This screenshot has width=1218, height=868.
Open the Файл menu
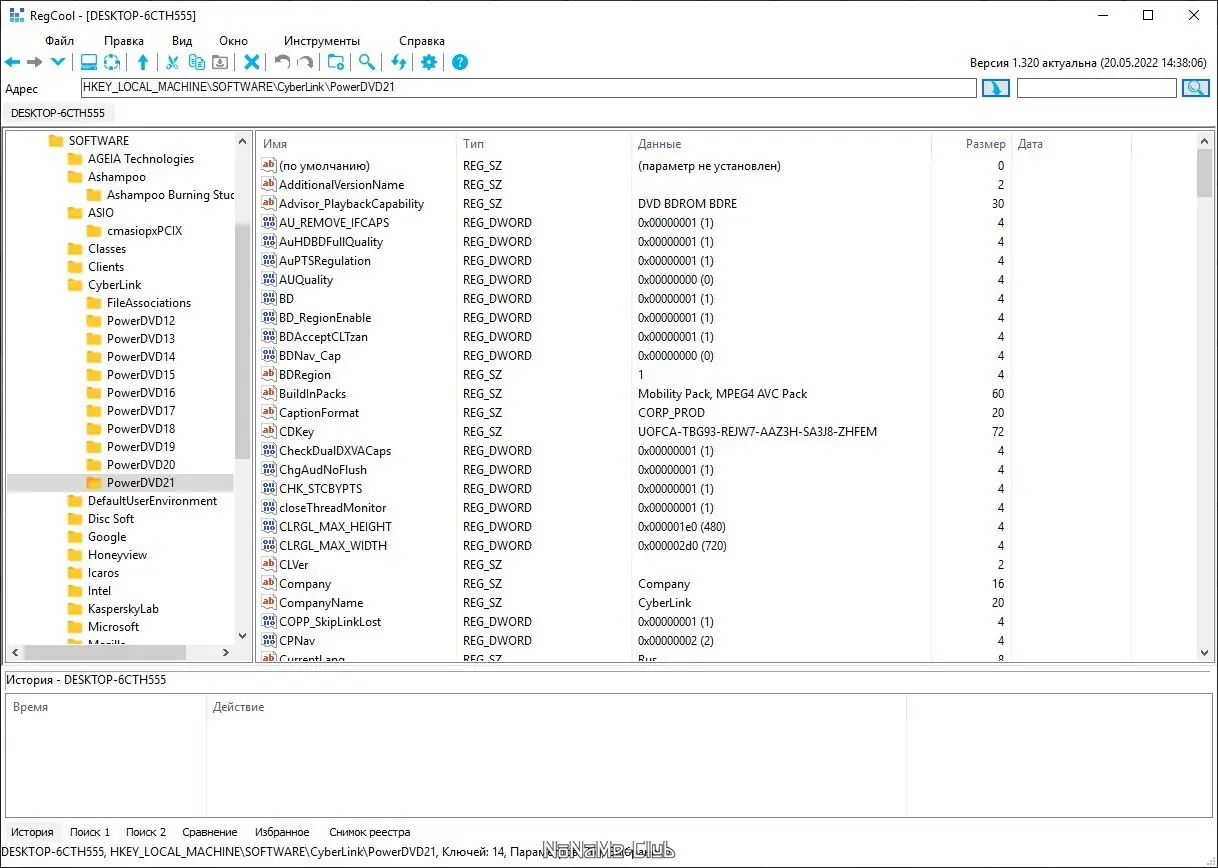coord(59,41)
